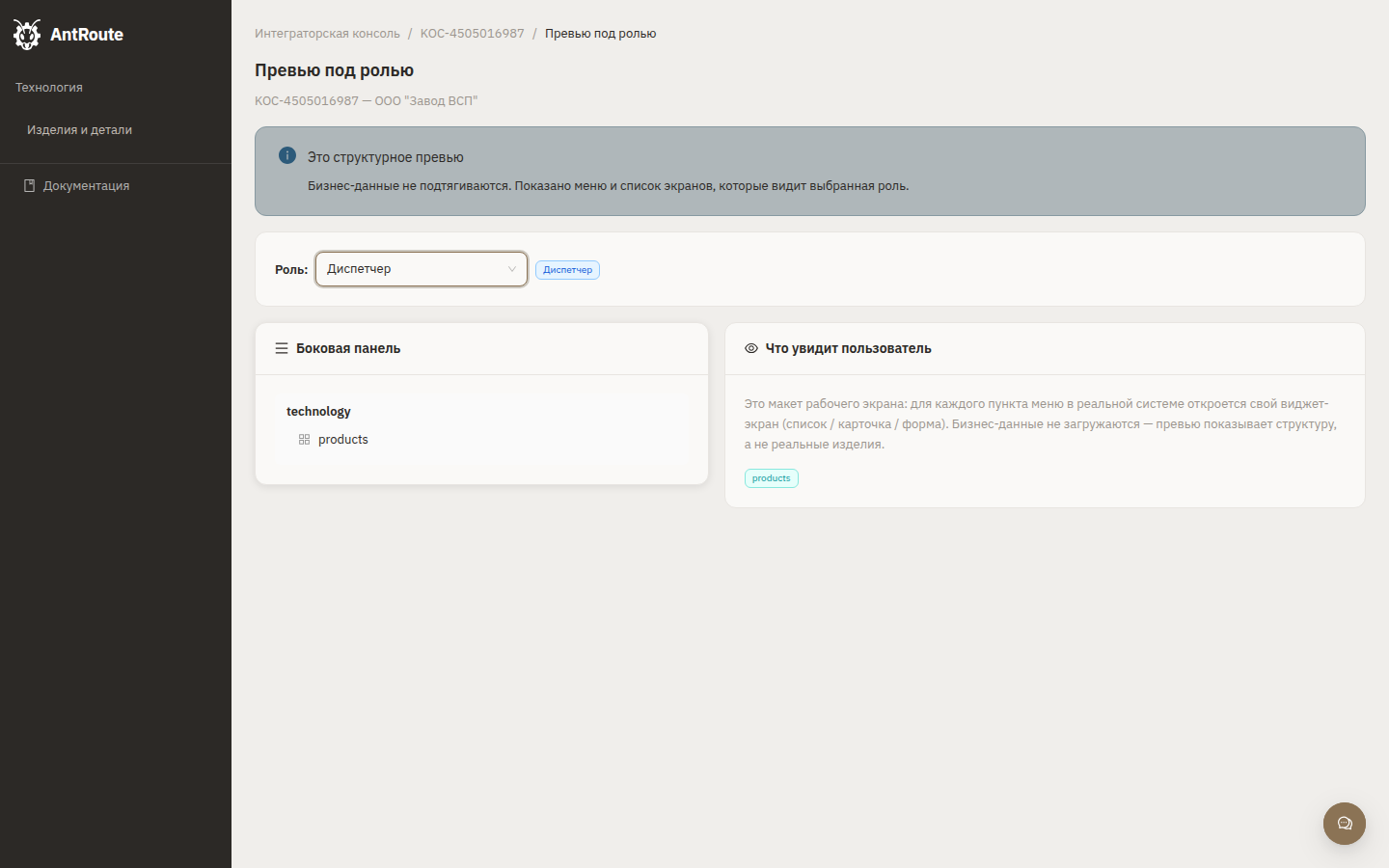This screenshot has width=1389, height=868.
Task: Click the technology group label
Action: click(318, 411)
